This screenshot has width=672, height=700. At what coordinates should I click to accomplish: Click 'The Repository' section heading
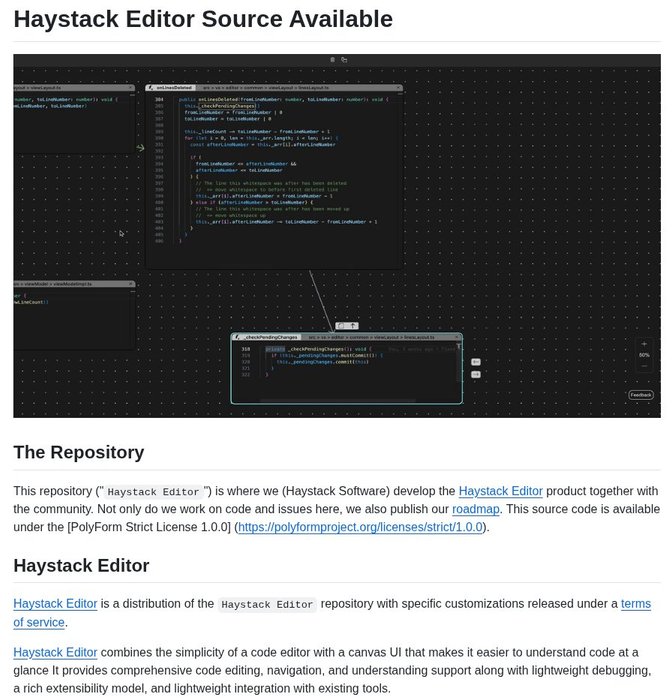coord(79,452)
